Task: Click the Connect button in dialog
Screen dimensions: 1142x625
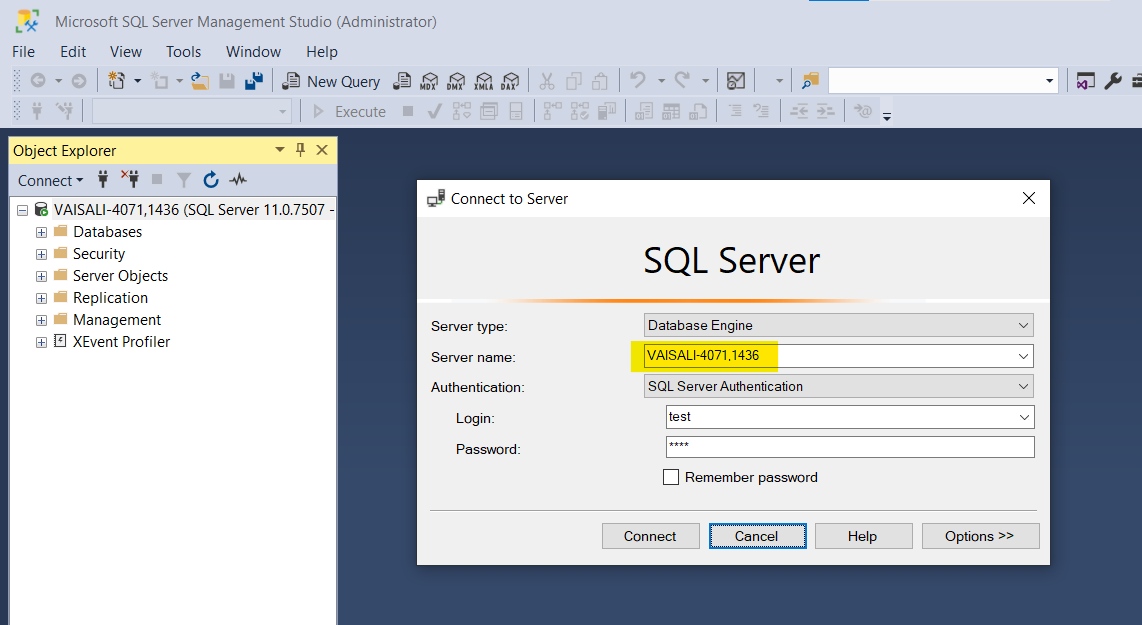Action: [650, 536]
